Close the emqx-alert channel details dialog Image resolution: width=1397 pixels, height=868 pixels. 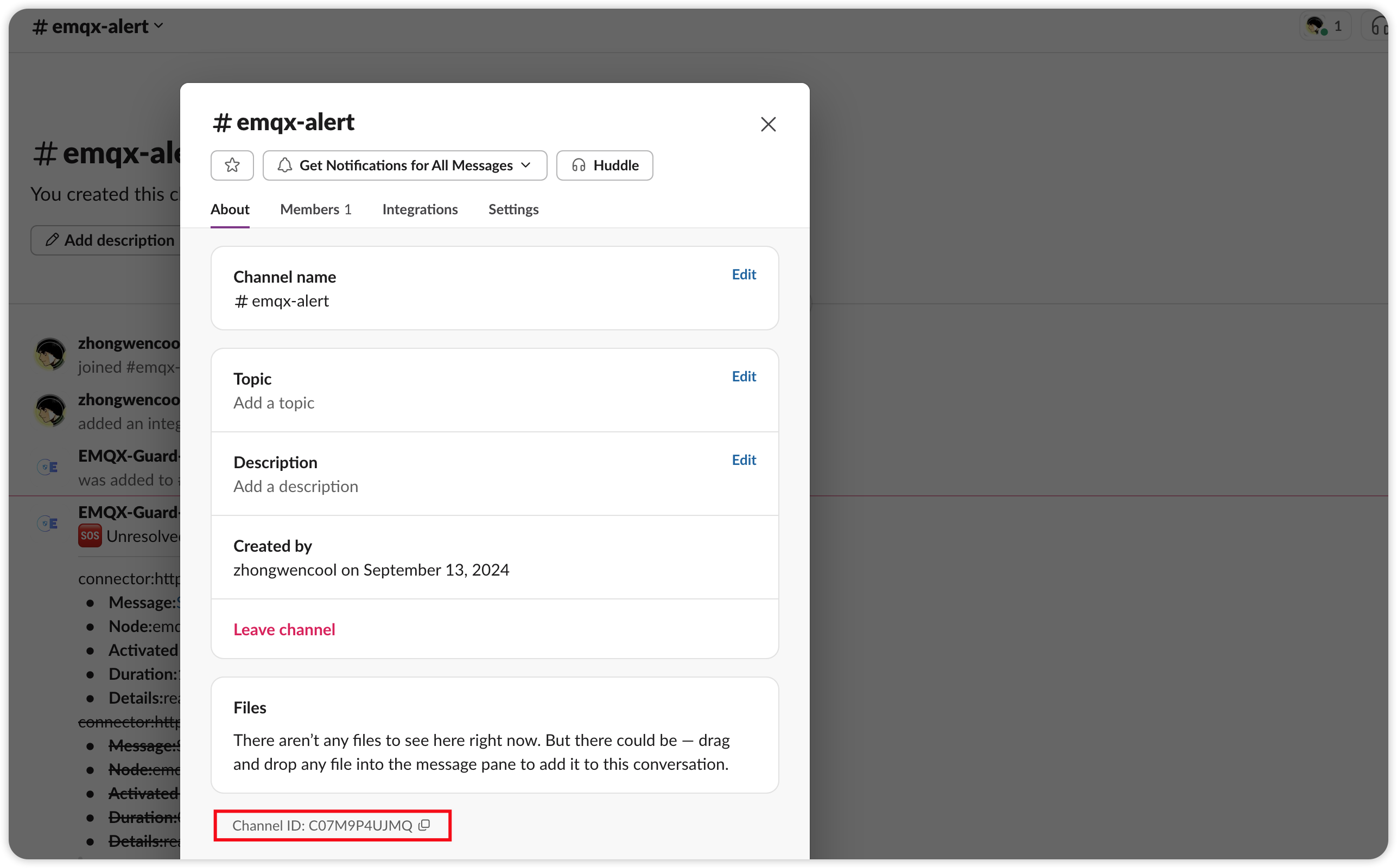769,124
